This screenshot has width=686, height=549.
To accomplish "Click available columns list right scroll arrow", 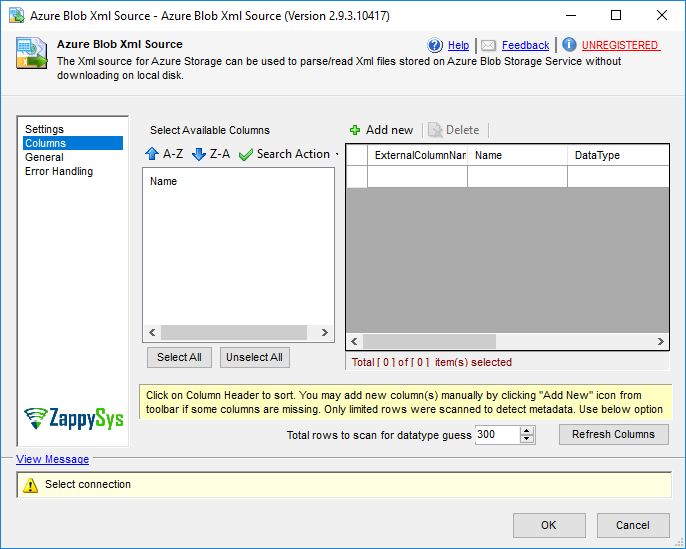I will point(324,332).
